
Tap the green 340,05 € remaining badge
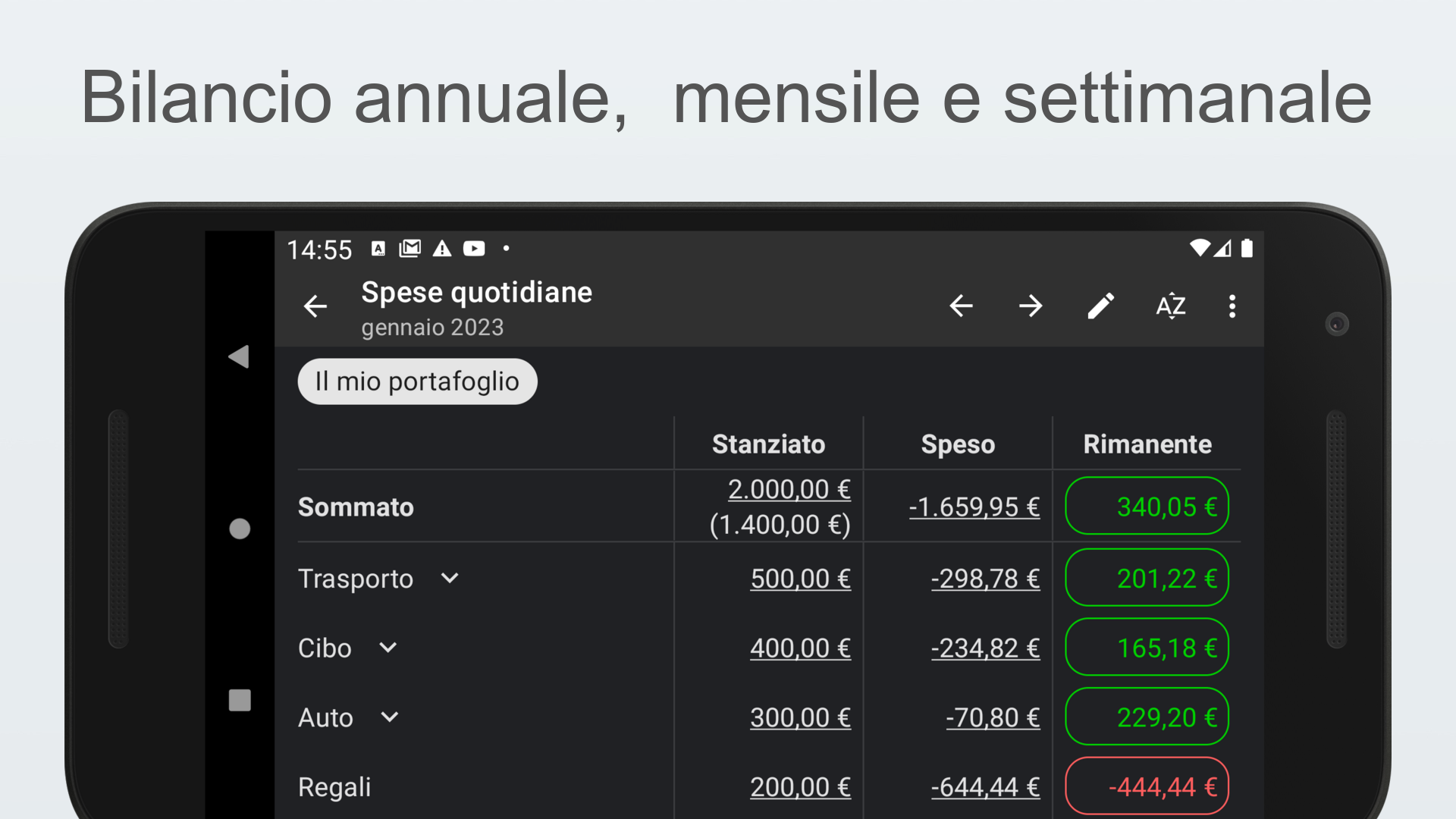pos(1147,506)
